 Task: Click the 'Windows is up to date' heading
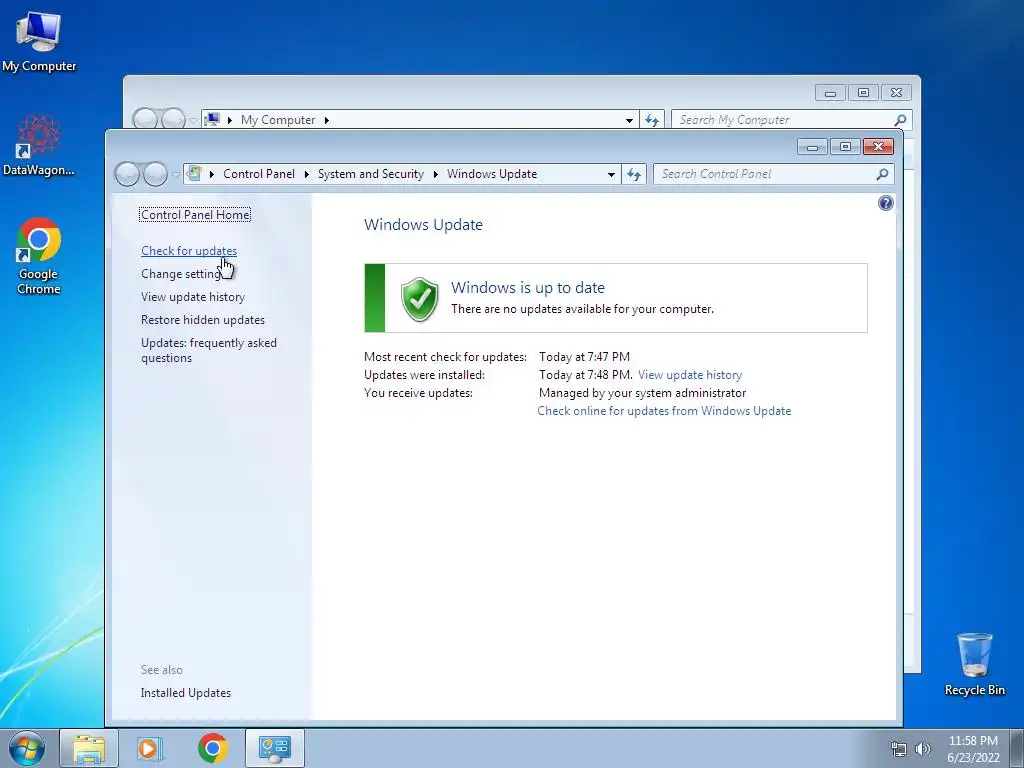[528, 287]
